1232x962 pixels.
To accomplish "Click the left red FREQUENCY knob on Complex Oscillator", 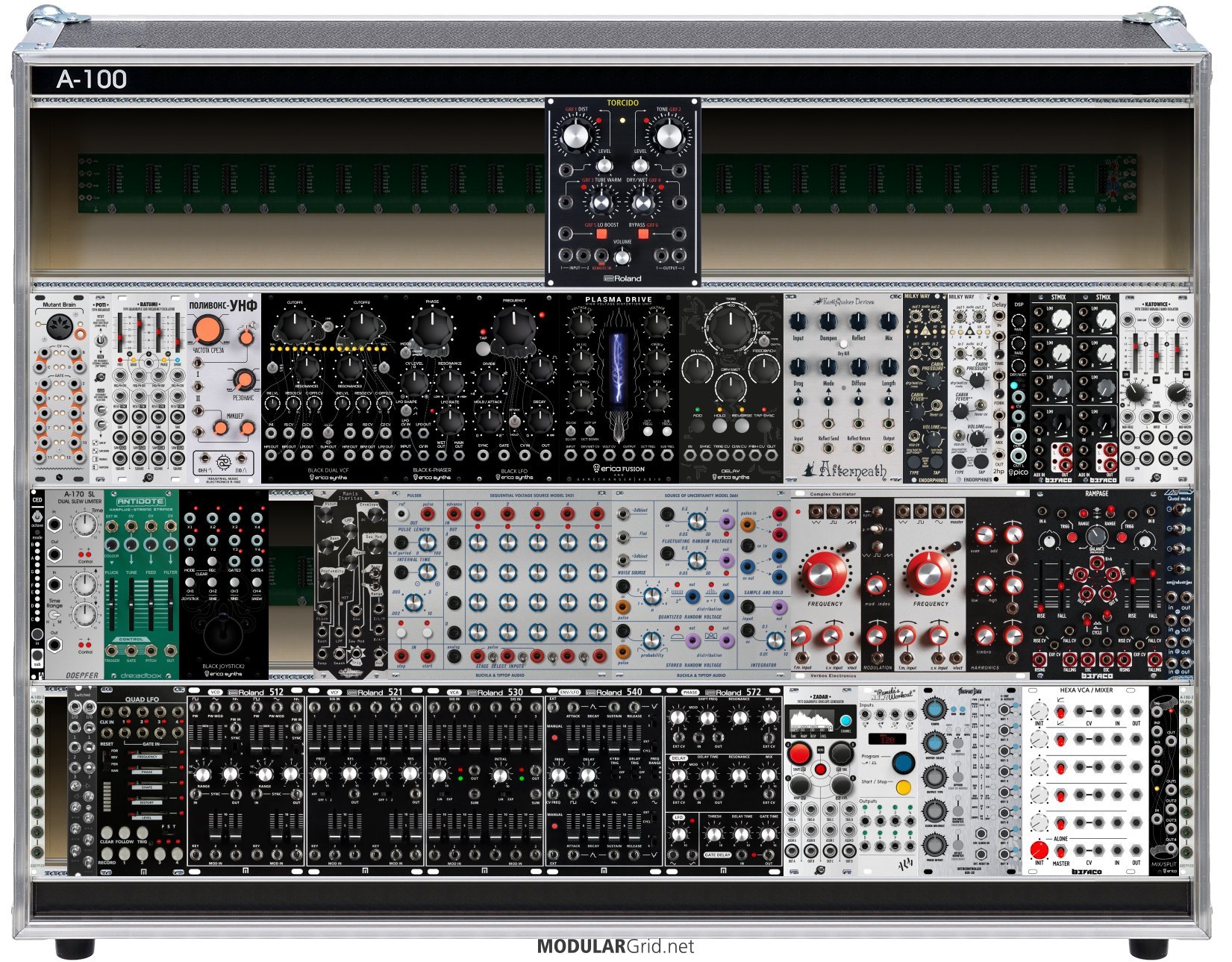I will coord(822,572).
